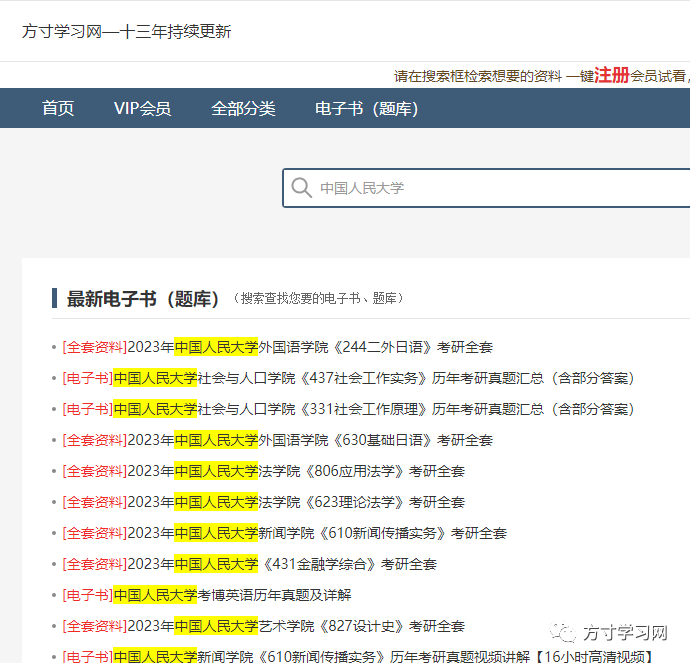Viewport: 690px width, 663px height.
Task: Click the 请在搜索框检索想要的资料 notice text
Action: click(x=478, y=76)
